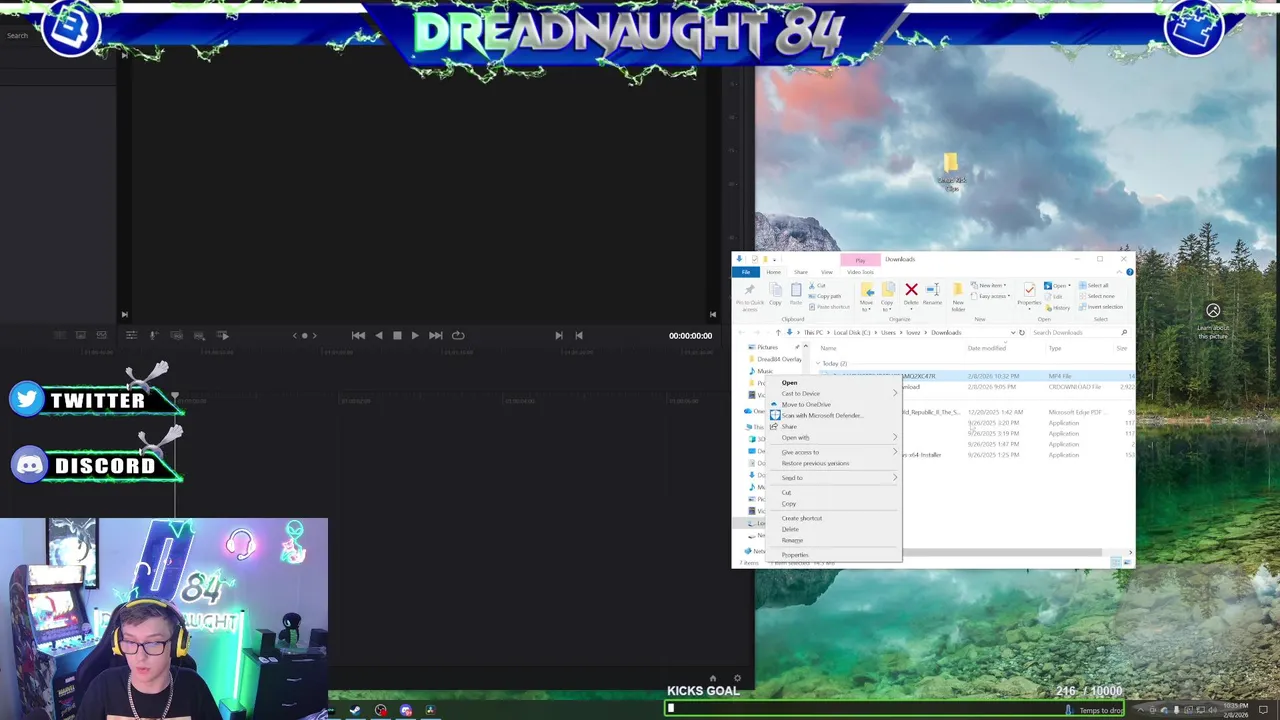Click Go to first frame transport button
This screenshot has height=720, width=1280.
(358, 335)
